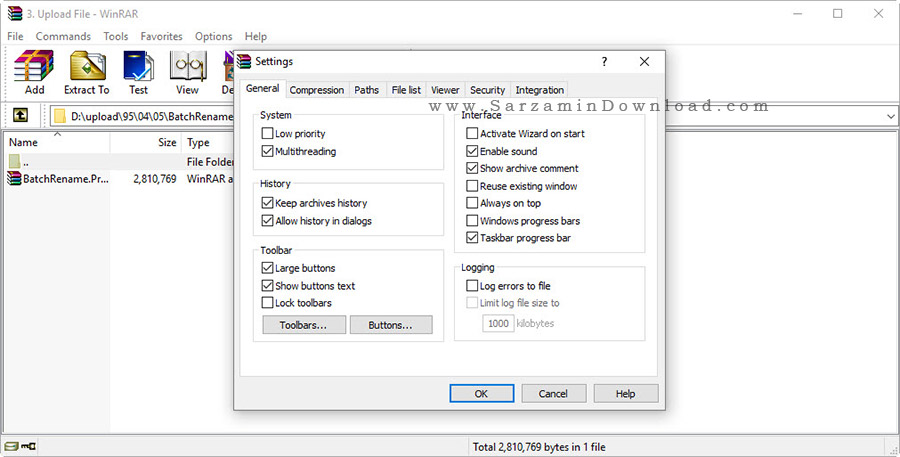Open the Tools menu
900x457 pixels.
115,36
